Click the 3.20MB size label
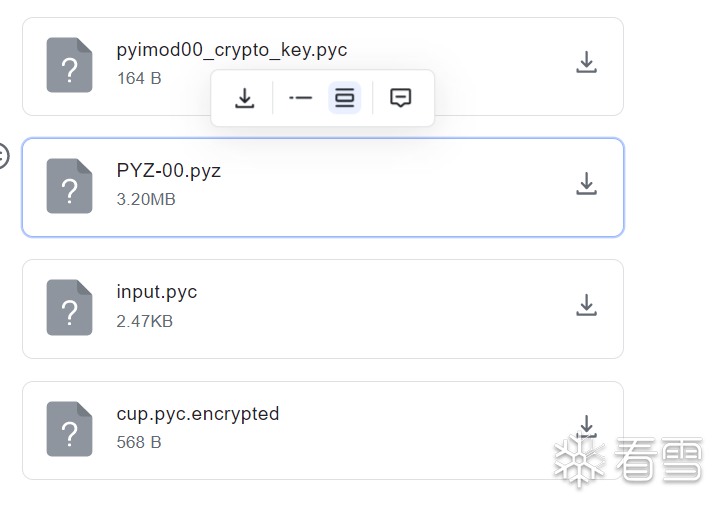Screen dimensions: 718x506 [146, 200]
